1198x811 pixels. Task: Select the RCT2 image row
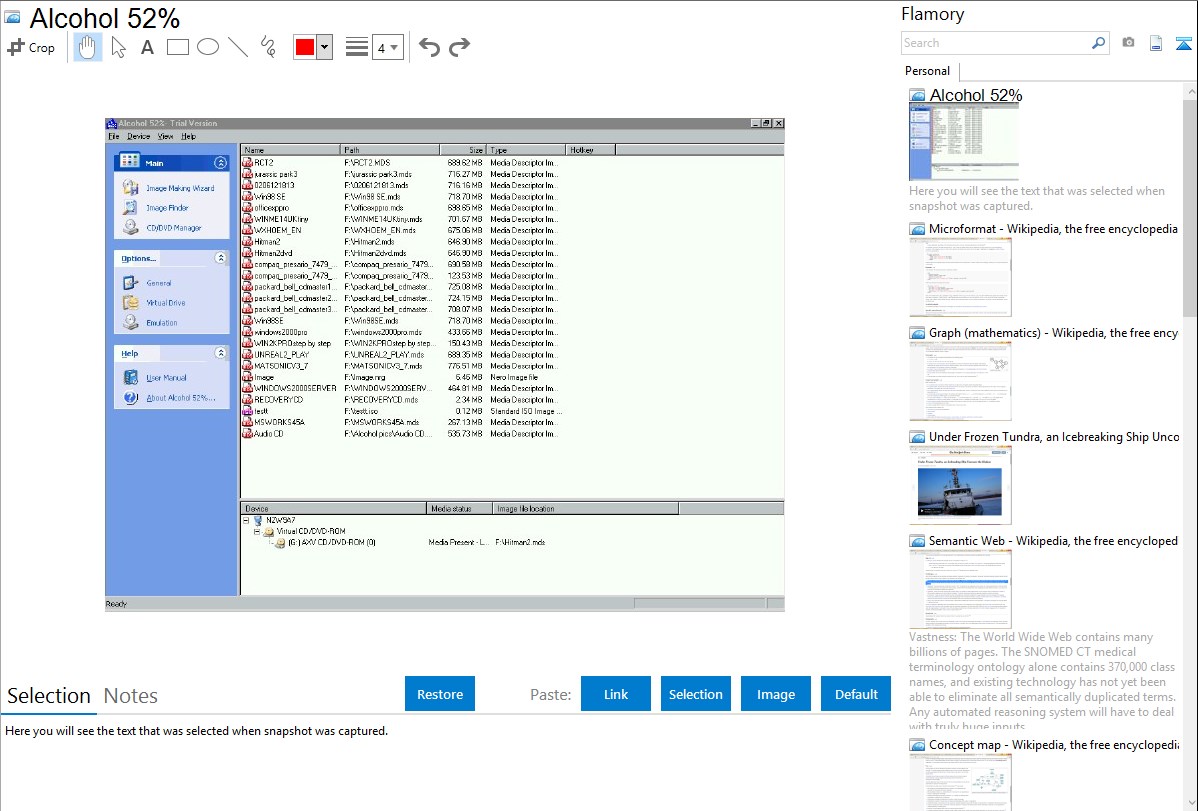pos(403,163)
